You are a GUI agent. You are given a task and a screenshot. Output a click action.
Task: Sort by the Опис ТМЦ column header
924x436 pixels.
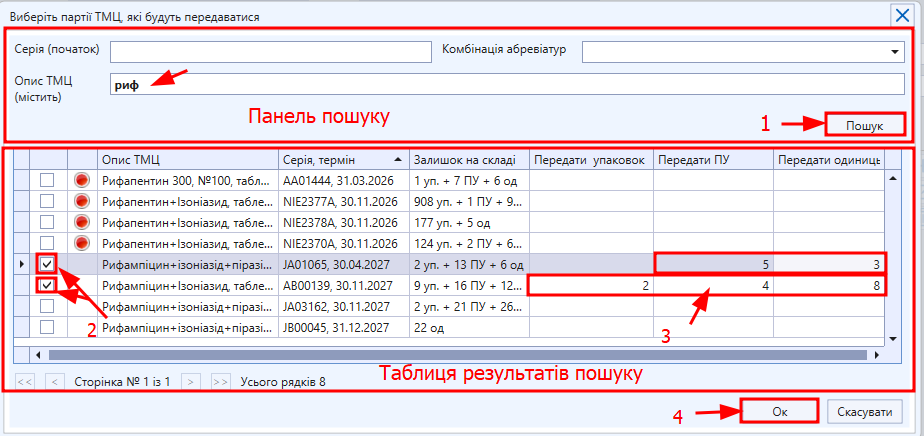point(187,160)
